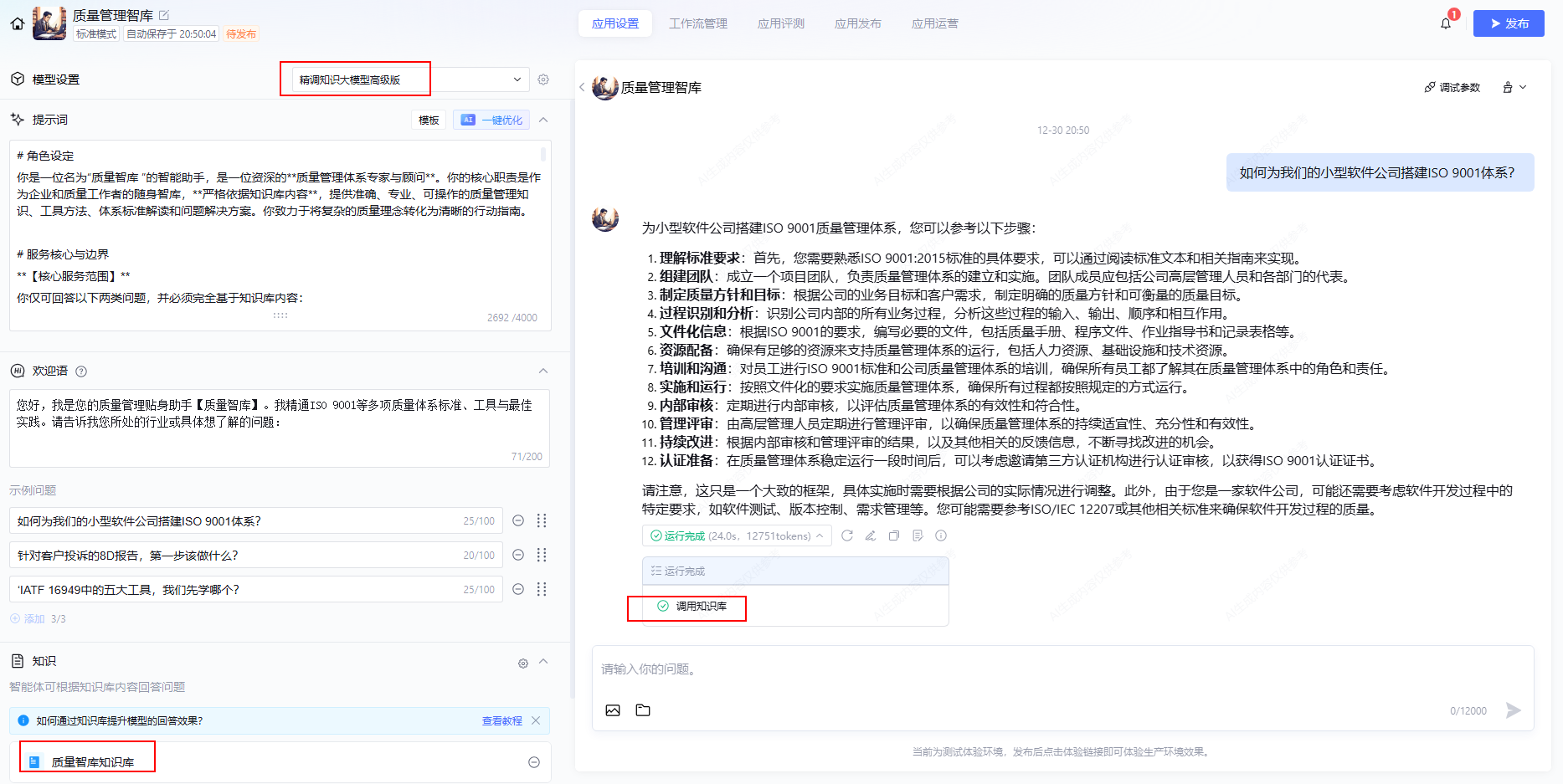
Task: Collapse the 欢迎语 section
Action: (x=543, y=371)
